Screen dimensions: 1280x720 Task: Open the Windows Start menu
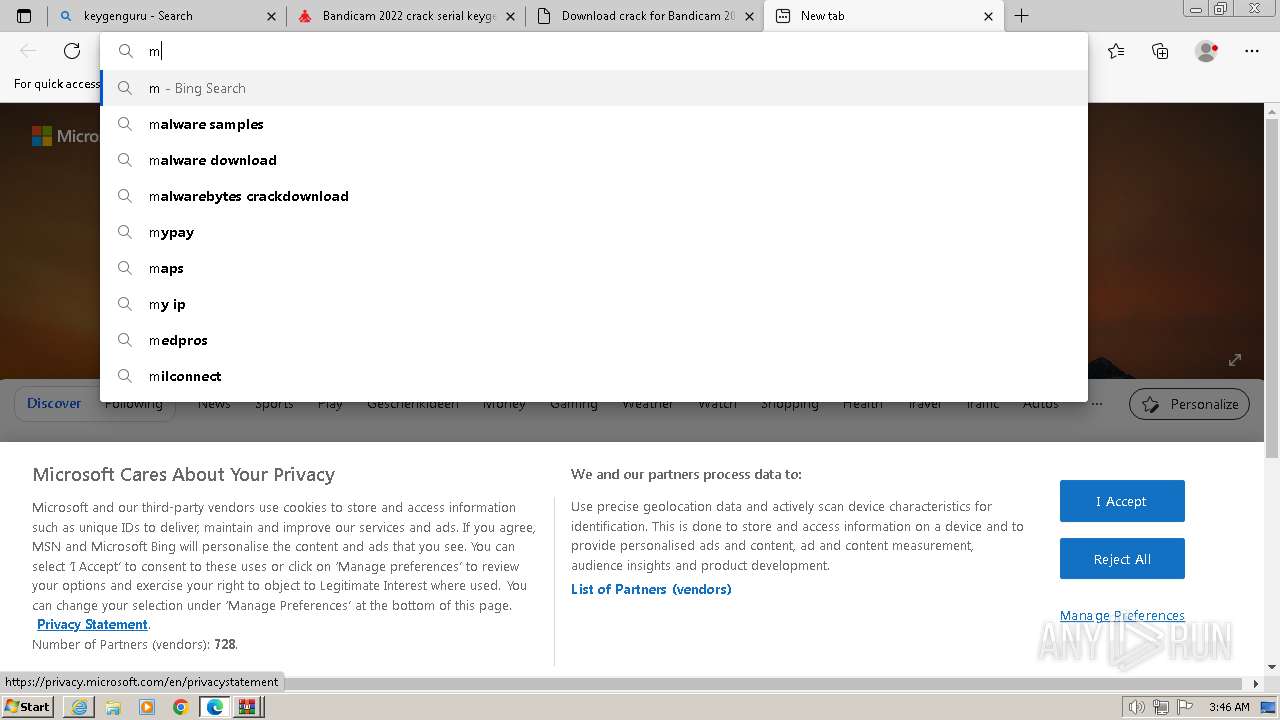(x=28, y=706)
